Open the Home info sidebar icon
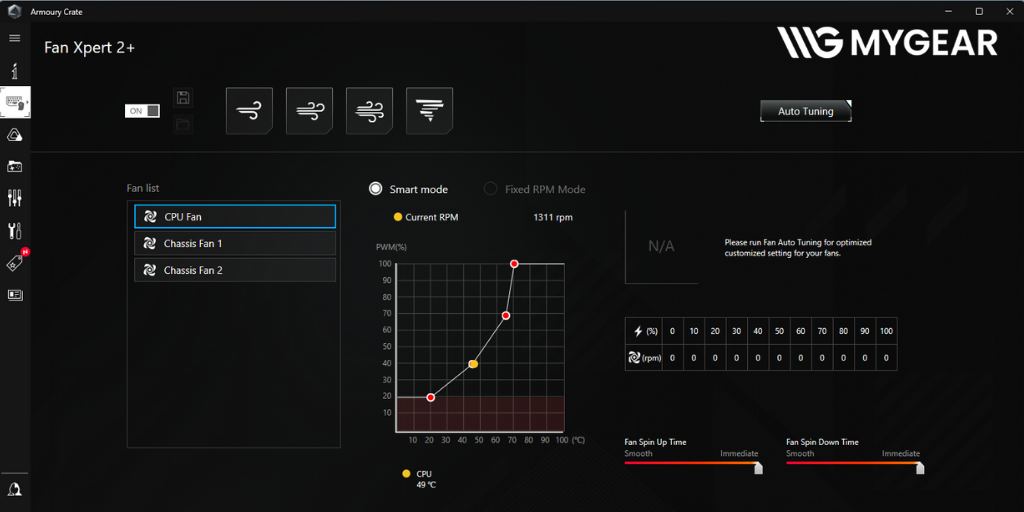The height and width of the screenshot is (512, 1024). pyautogui.click(x=14, y=71)
